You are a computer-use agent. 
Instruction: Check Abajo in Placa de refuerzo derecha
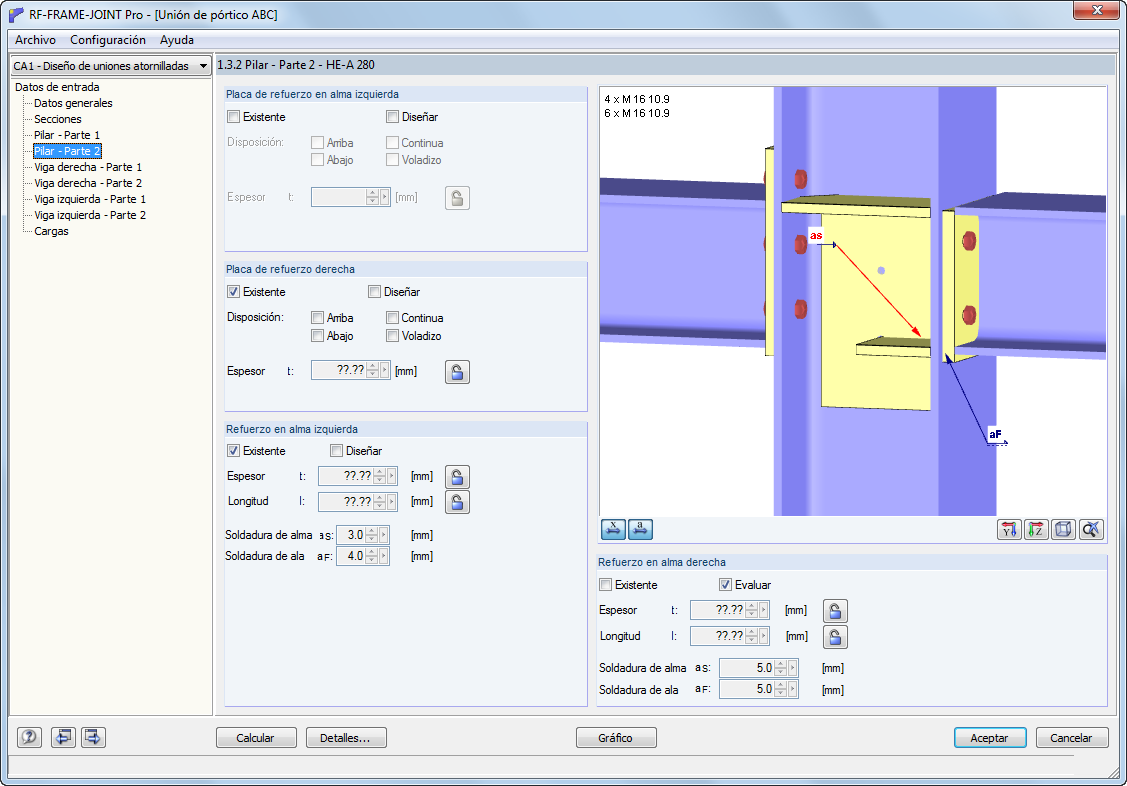(318, 336)
